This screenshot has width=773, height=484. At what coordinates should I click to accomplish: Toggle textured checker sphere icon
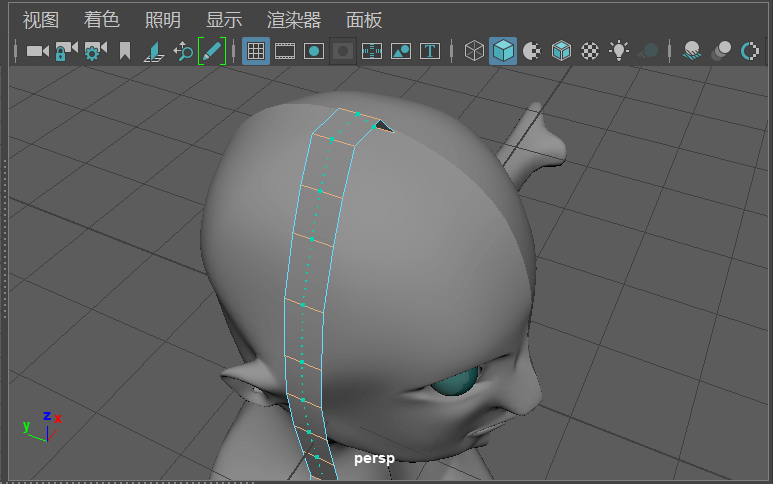coord(590,51)
